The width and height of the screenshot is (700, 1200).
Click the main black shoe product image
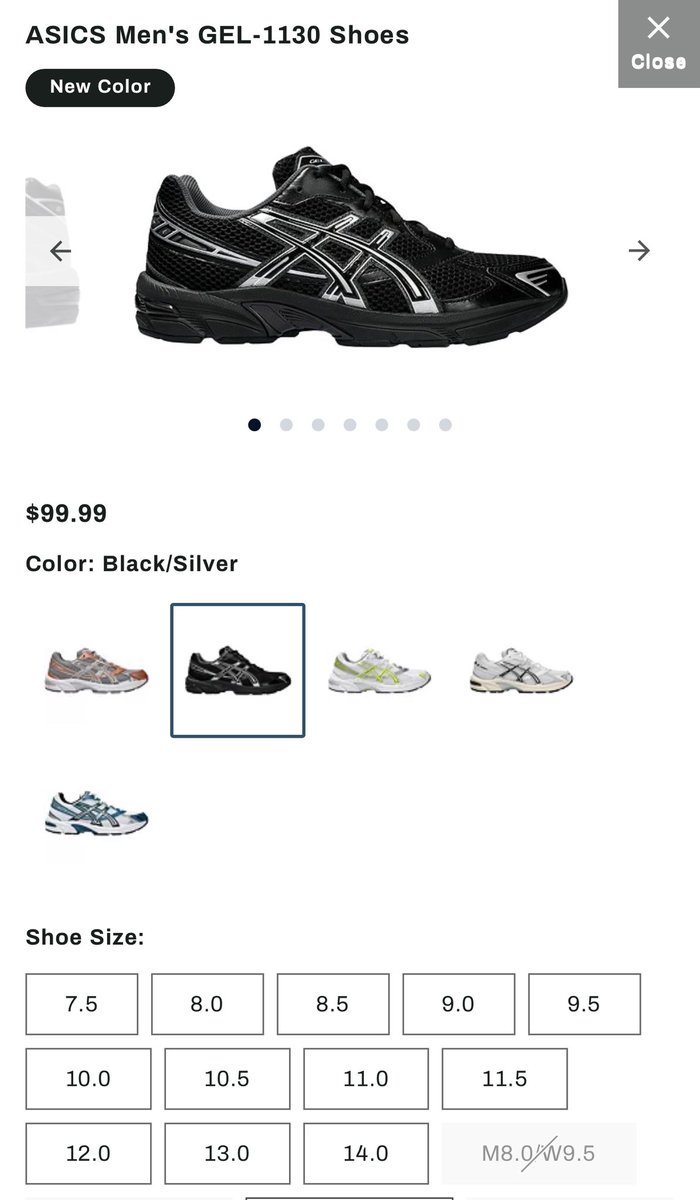[x=351, y=249]
